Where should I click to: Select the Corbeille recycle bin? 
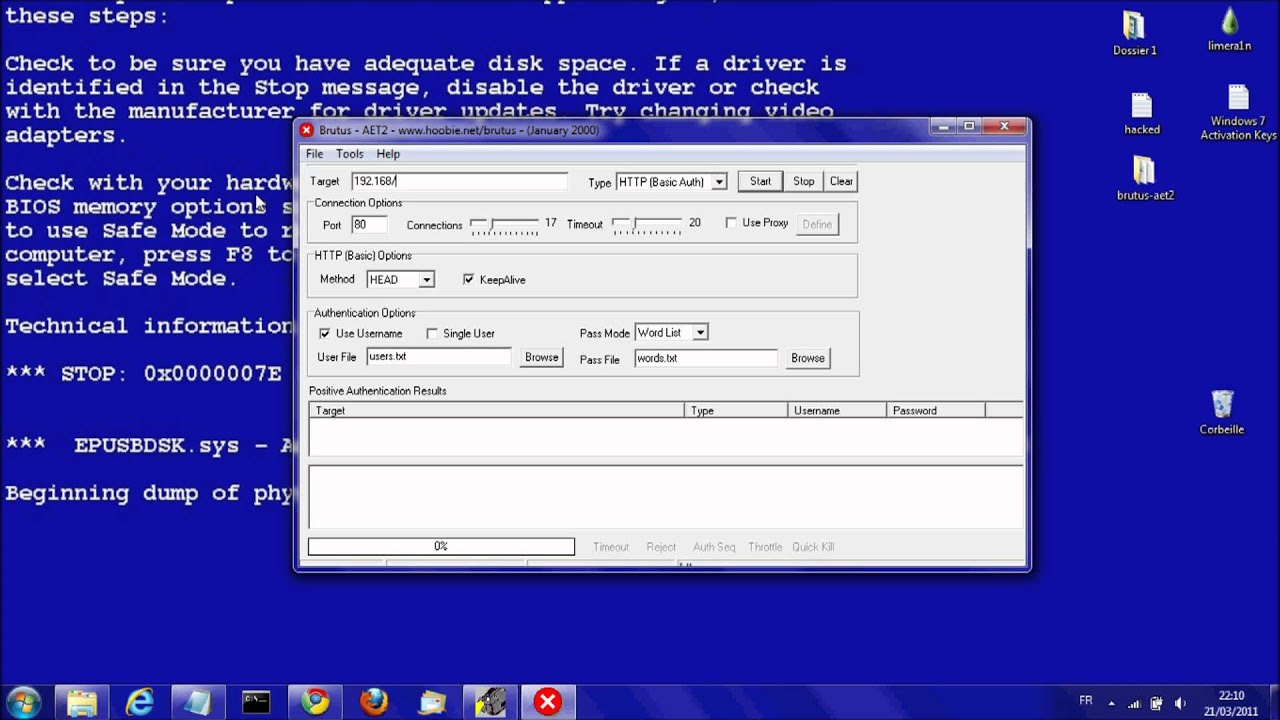[x=1222, y=413]
